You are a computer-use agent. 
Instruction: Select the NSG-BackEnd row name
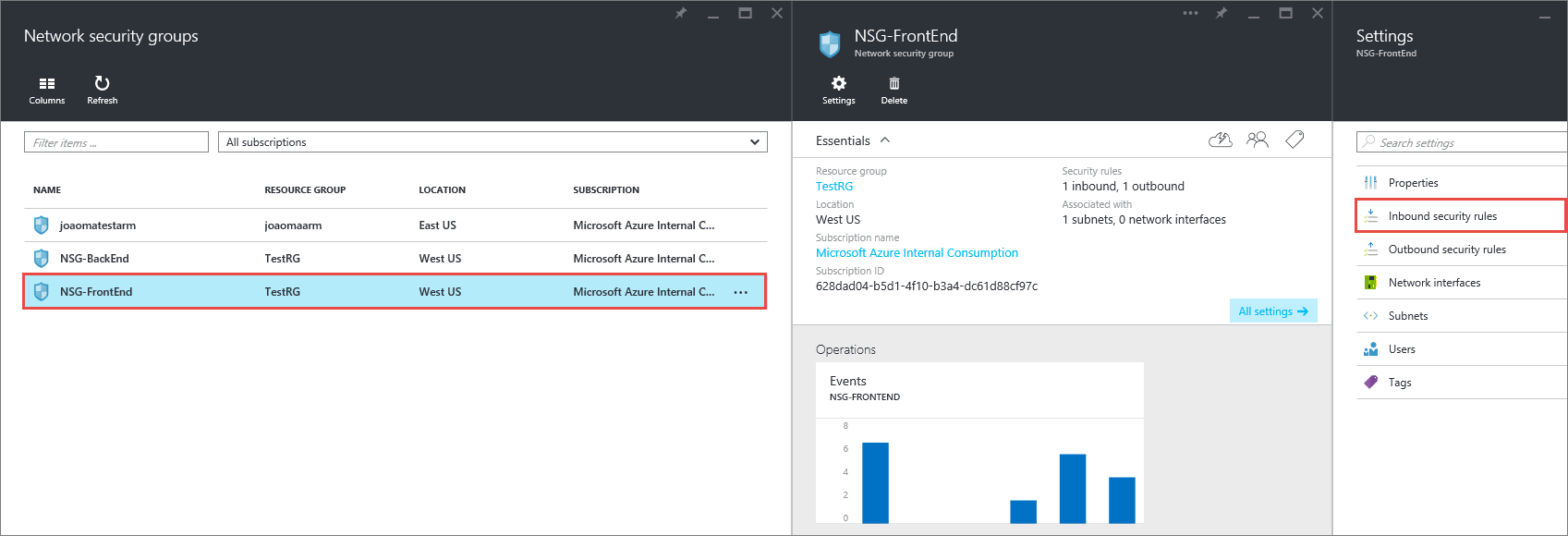pos(94,258)
